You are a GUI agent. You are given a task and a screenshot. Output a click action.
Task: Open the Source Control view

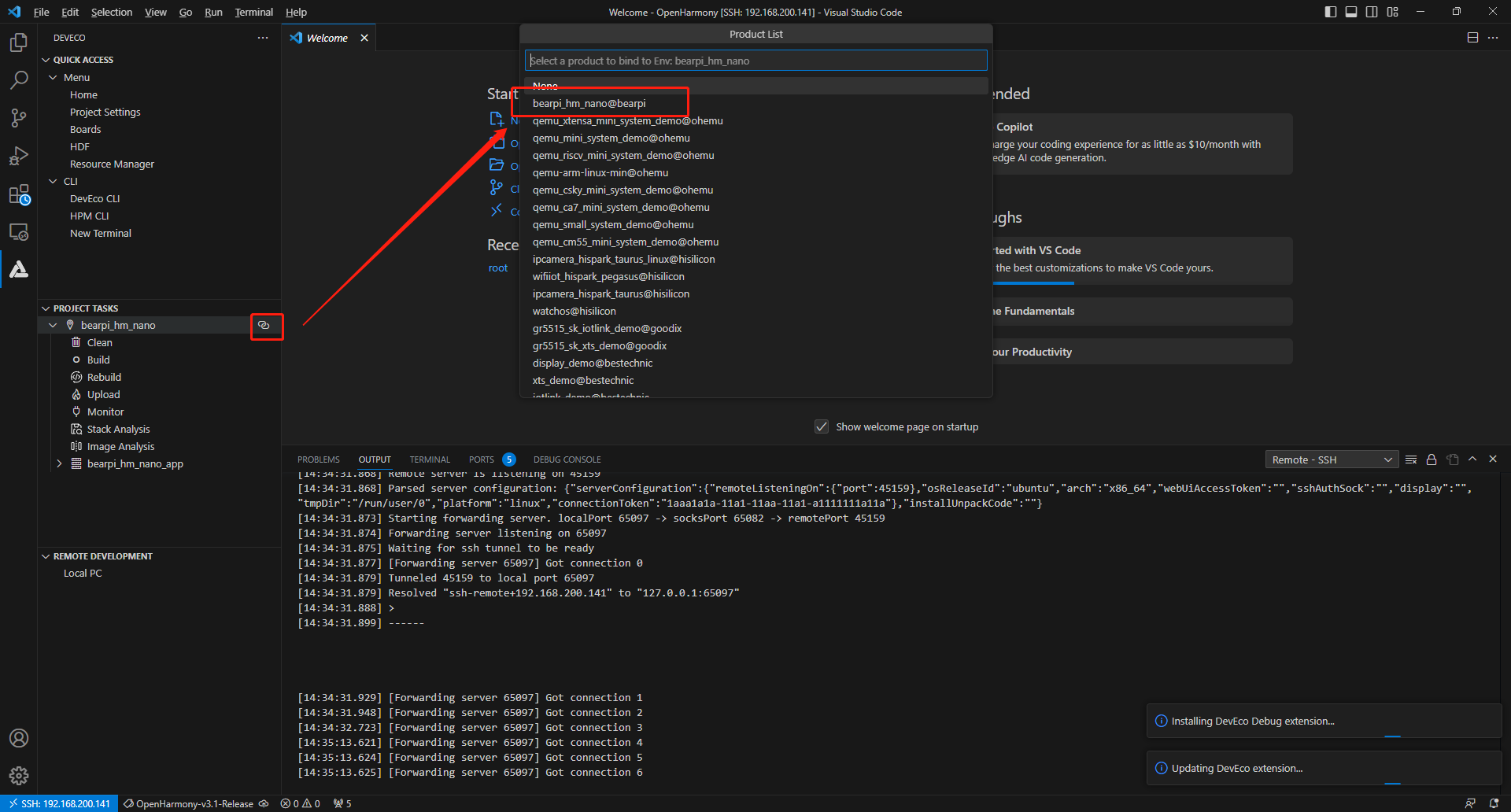coord(19,118)
